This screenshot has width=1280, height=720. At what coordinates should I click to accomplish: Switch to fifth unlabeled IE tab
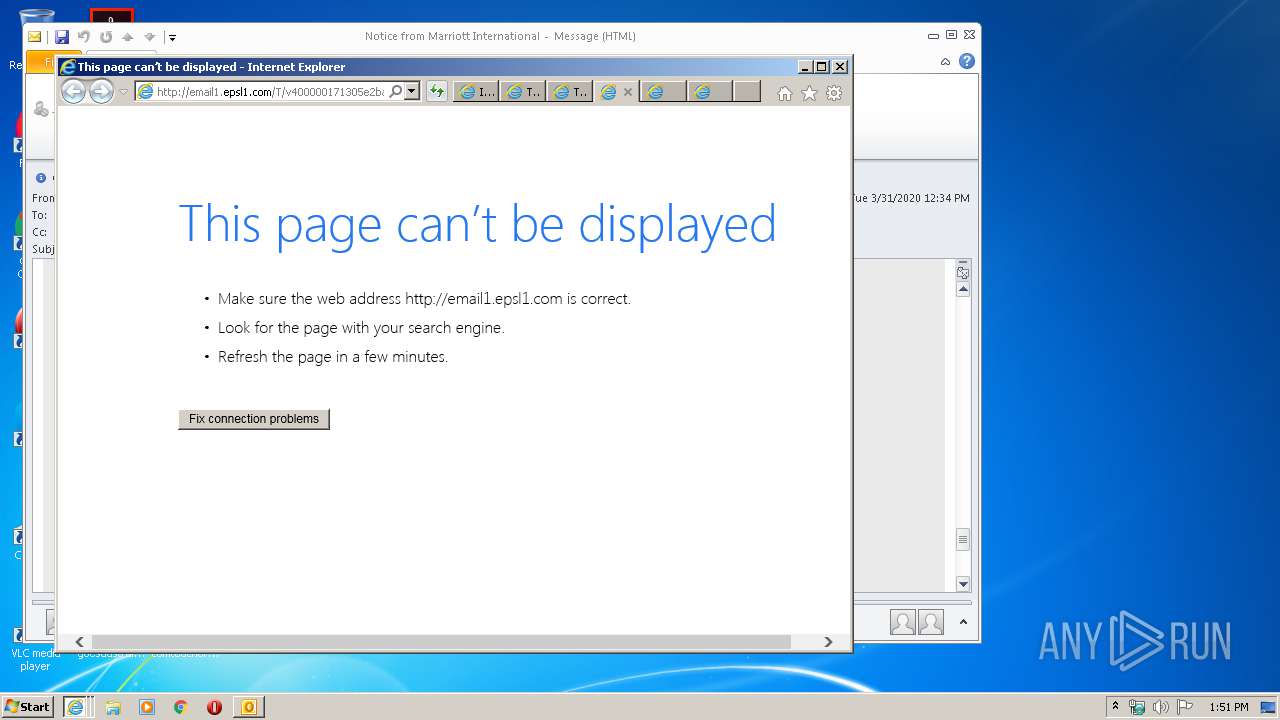(x=663, y=92)
